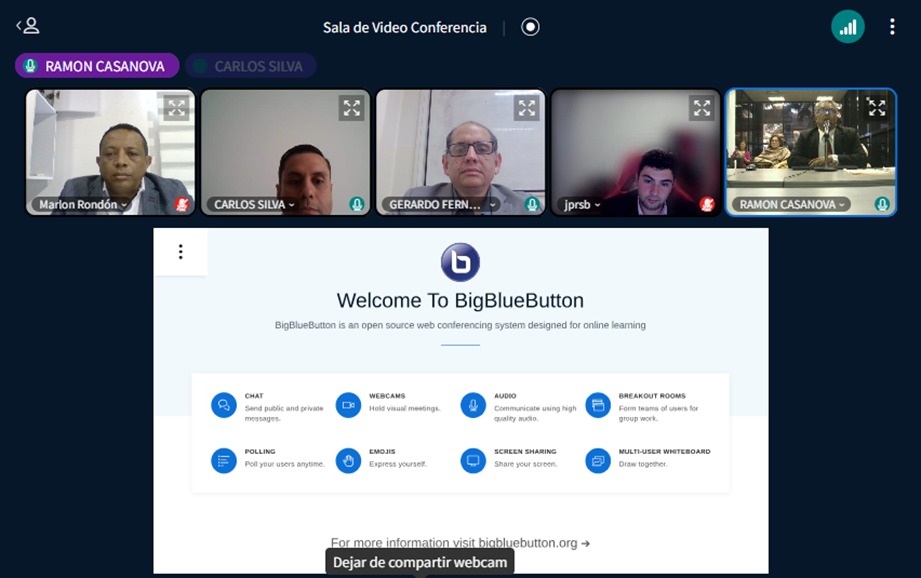Click the Chat feature icon
This screenshot has height=578, width=921.
[224, 405]
